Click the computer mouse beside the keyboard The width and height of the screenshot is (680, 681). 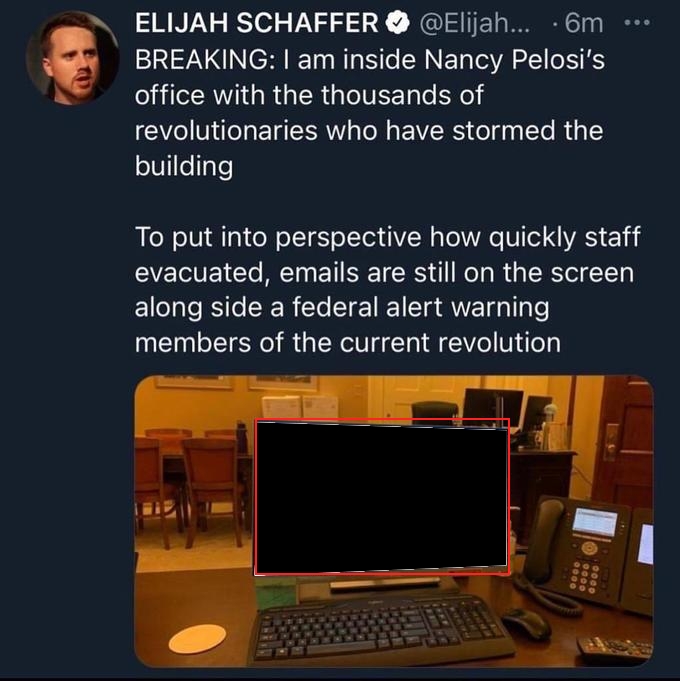click(525, 622)
